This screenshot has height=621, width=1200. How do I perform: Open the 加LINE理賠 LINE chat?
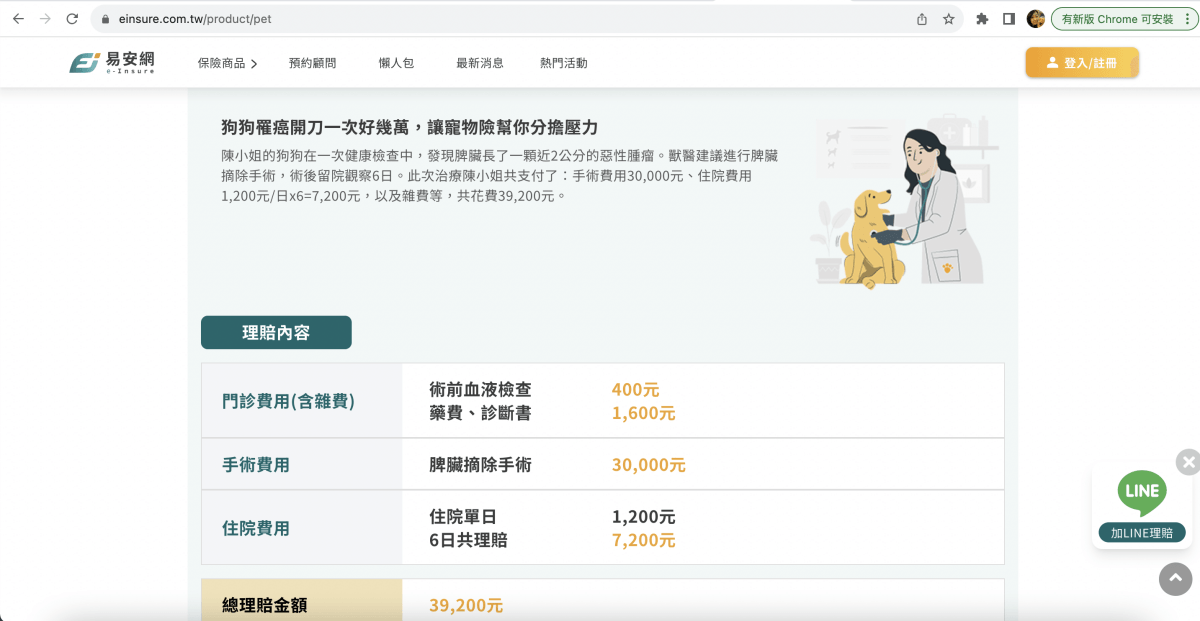click(x=1141, y=533)
